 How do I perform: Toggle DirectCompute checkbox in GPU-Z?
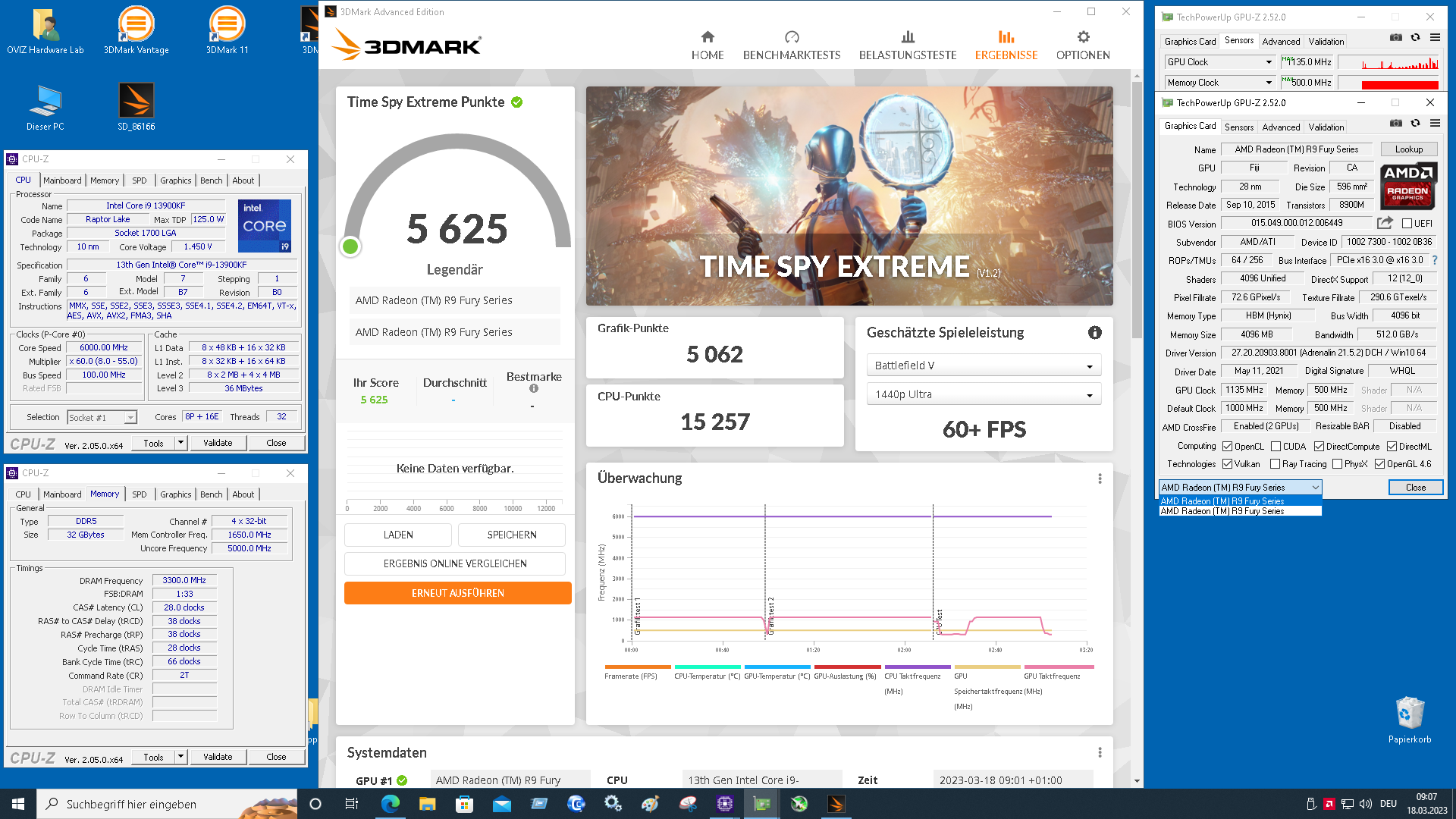(1319, 447)
